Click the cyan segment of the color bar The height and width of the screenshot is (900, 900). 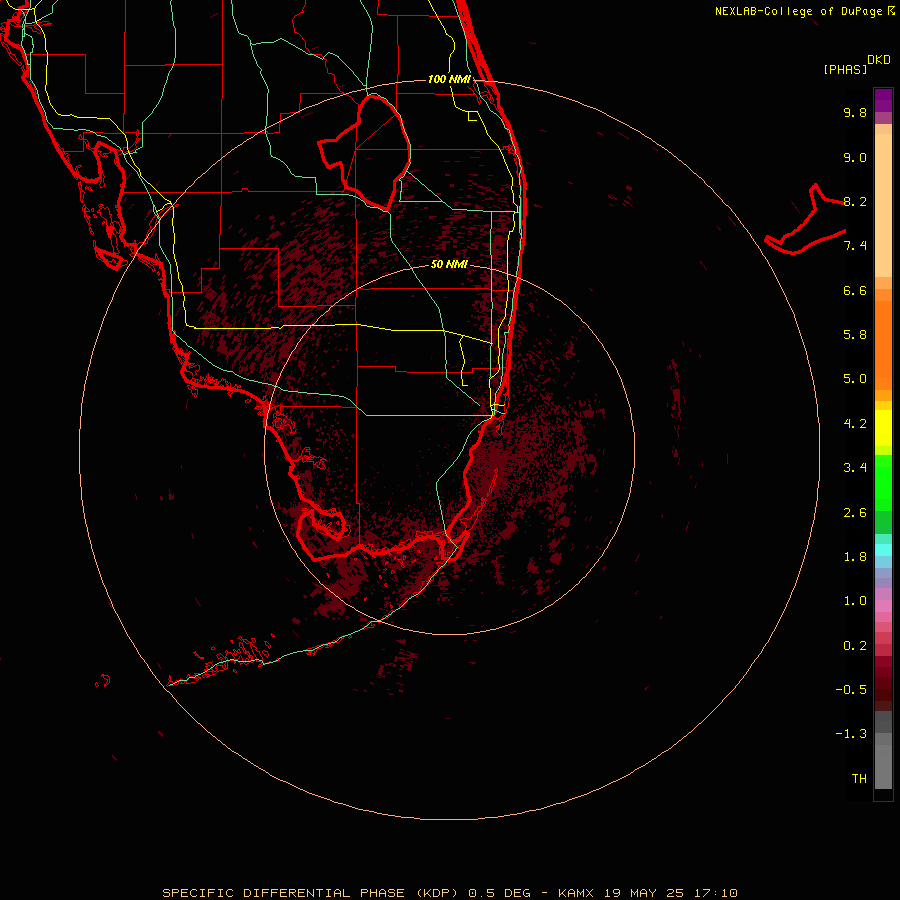pyautogui.click(x=883, y=550)
